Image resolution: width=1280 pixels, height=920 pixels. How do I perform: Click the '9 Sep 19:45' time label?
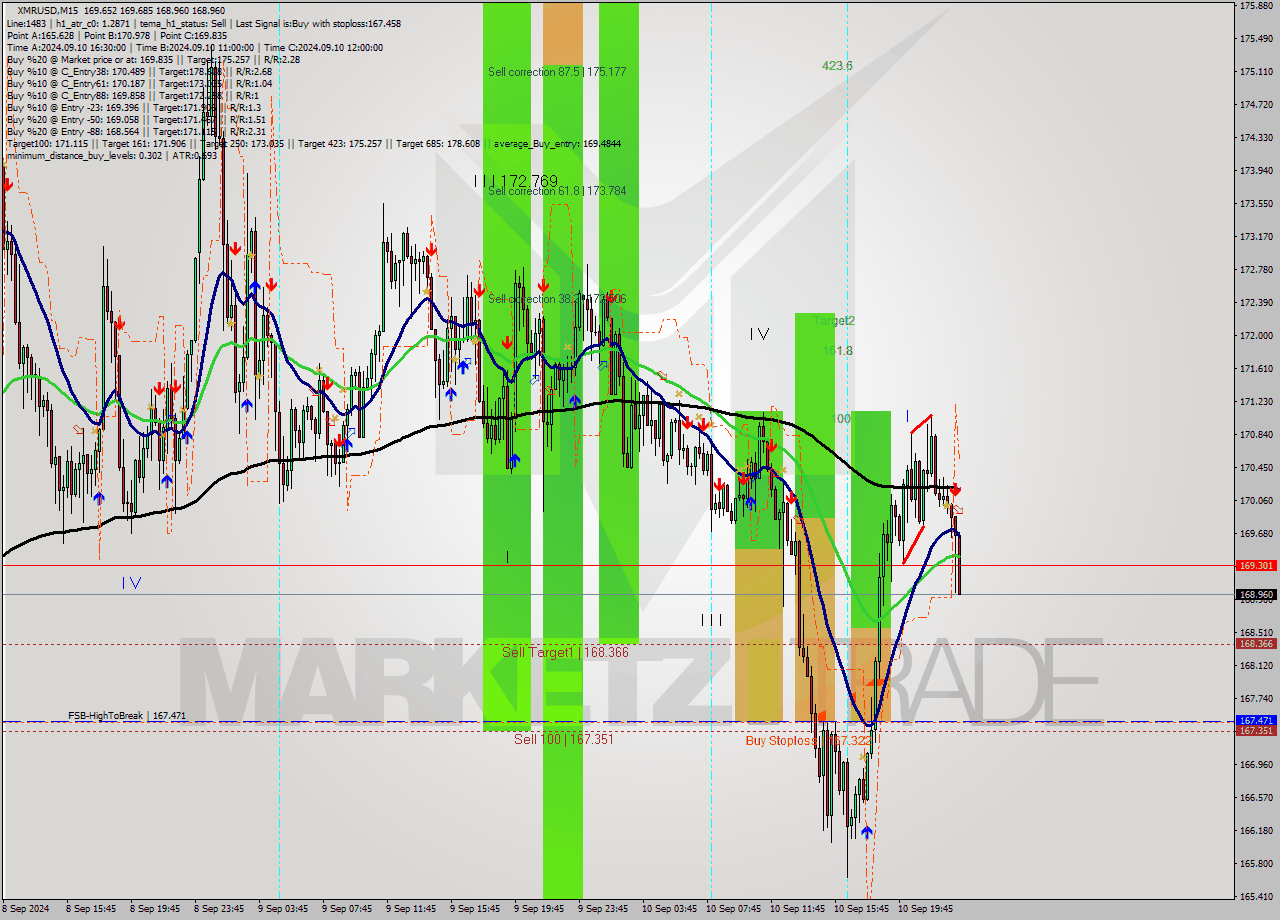point(539,910)
